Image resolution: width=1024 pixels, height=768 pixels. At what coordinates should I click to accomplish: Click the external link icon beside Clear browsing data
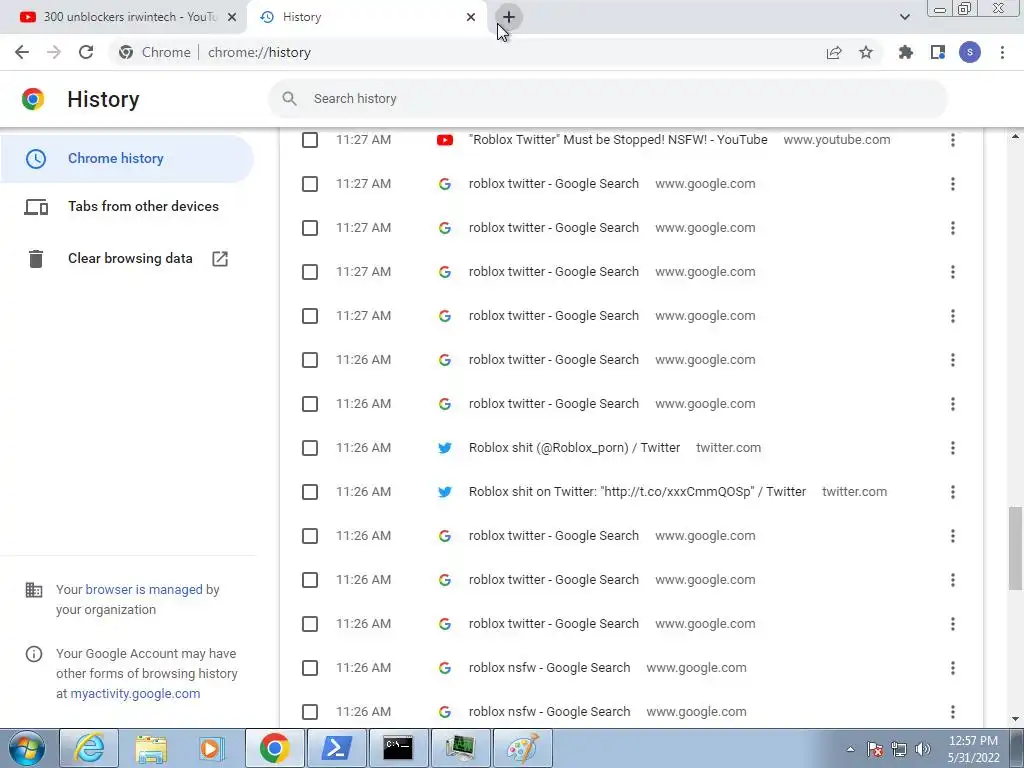(220, 259)
